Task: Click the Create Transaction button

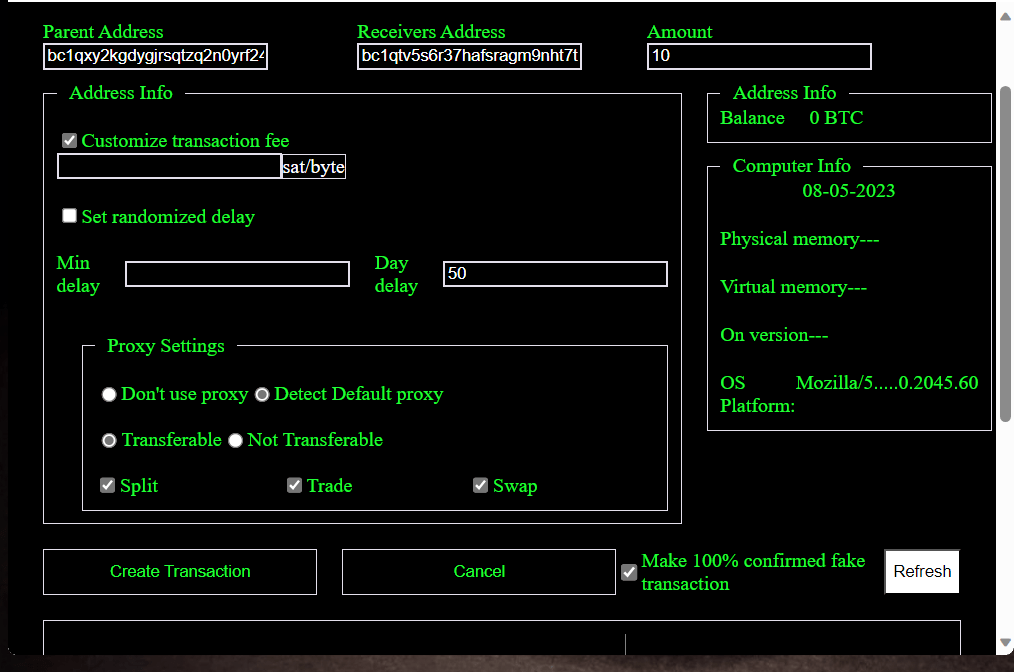Action: pyautogui.click(x=180, y=572)
